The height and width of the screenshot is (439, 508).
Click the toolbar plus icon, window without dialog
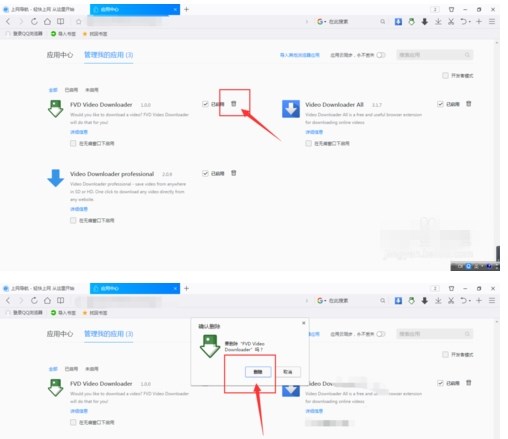coord(479,22)
